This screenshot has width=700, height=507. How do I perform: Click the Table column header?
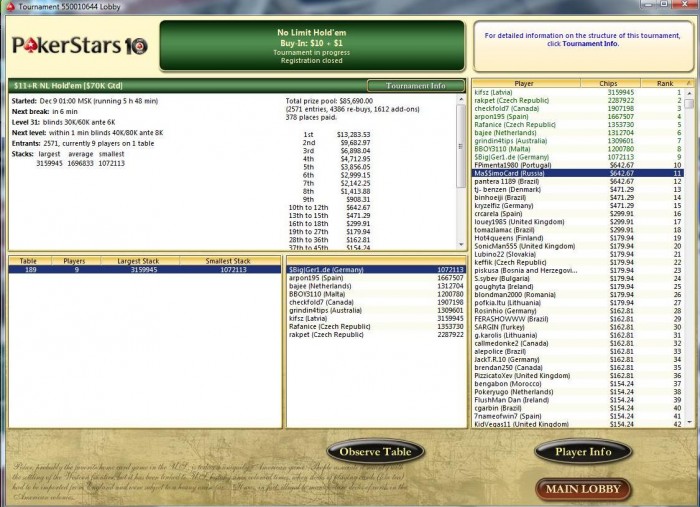pos(30,261)
